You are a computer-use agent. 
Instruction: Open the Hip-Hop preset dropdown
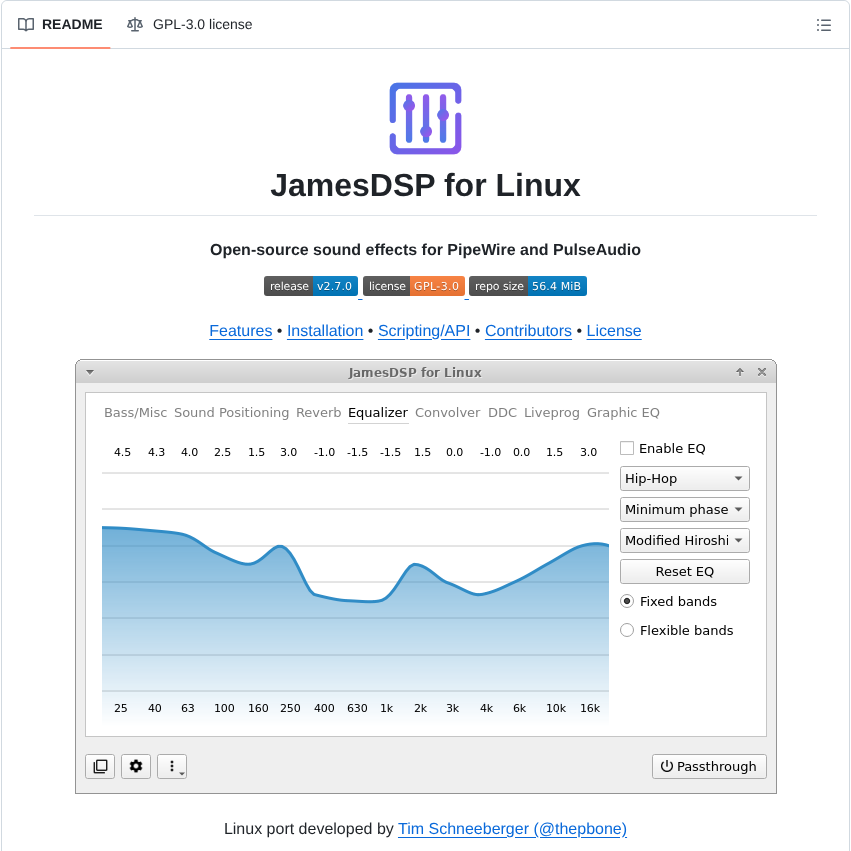(x=684, y=478)
